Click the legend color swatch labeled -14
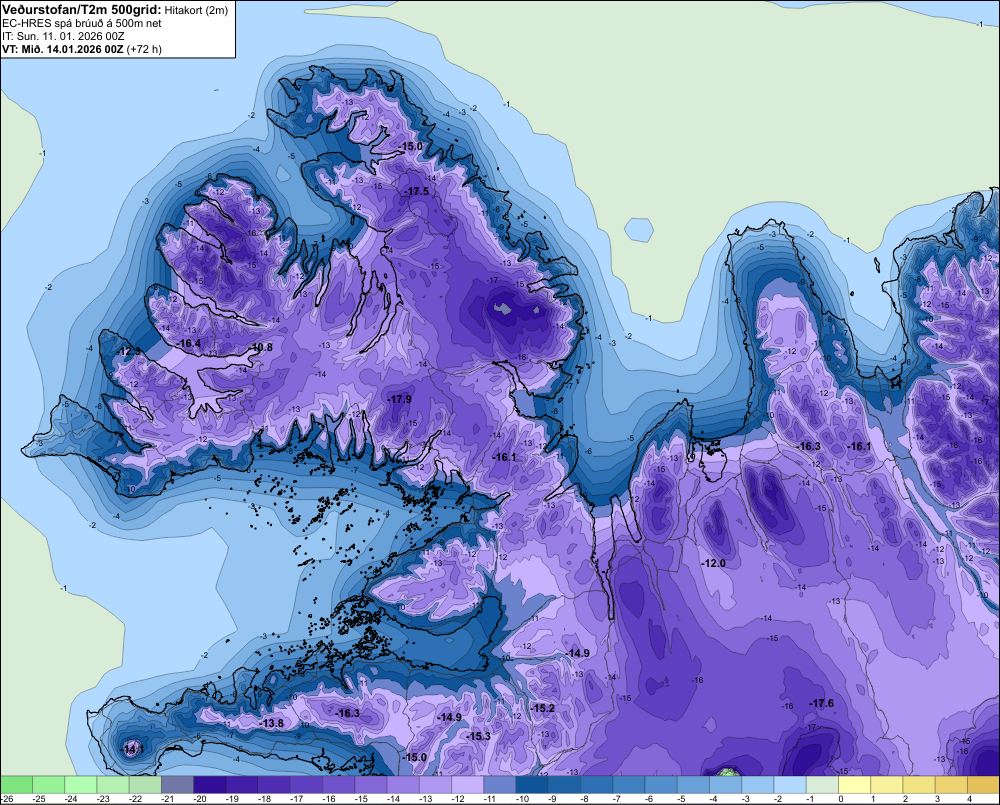The width and height of the screenshot is (1000, 805). coord(403,784)
